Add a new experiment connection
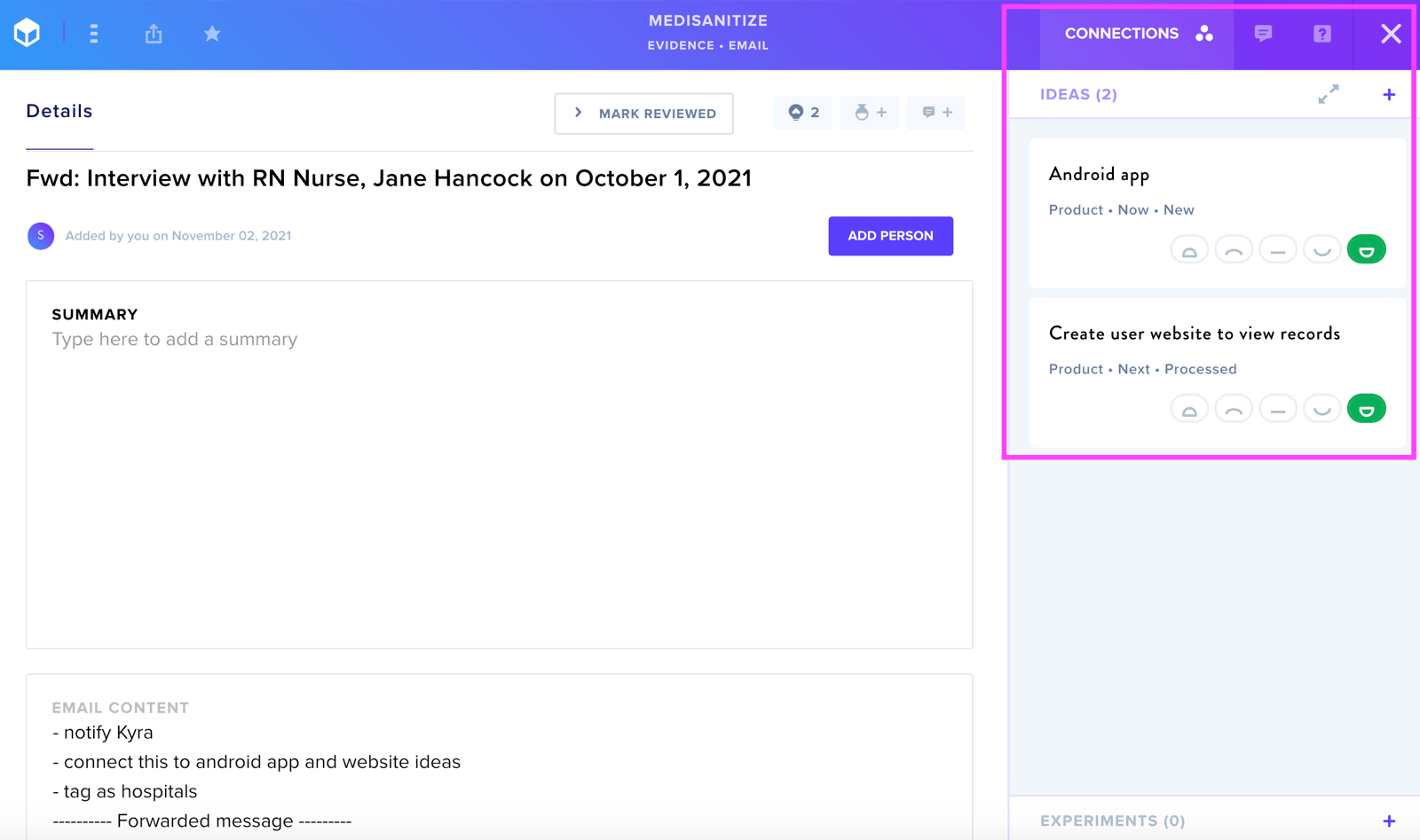 (1389, 821)
